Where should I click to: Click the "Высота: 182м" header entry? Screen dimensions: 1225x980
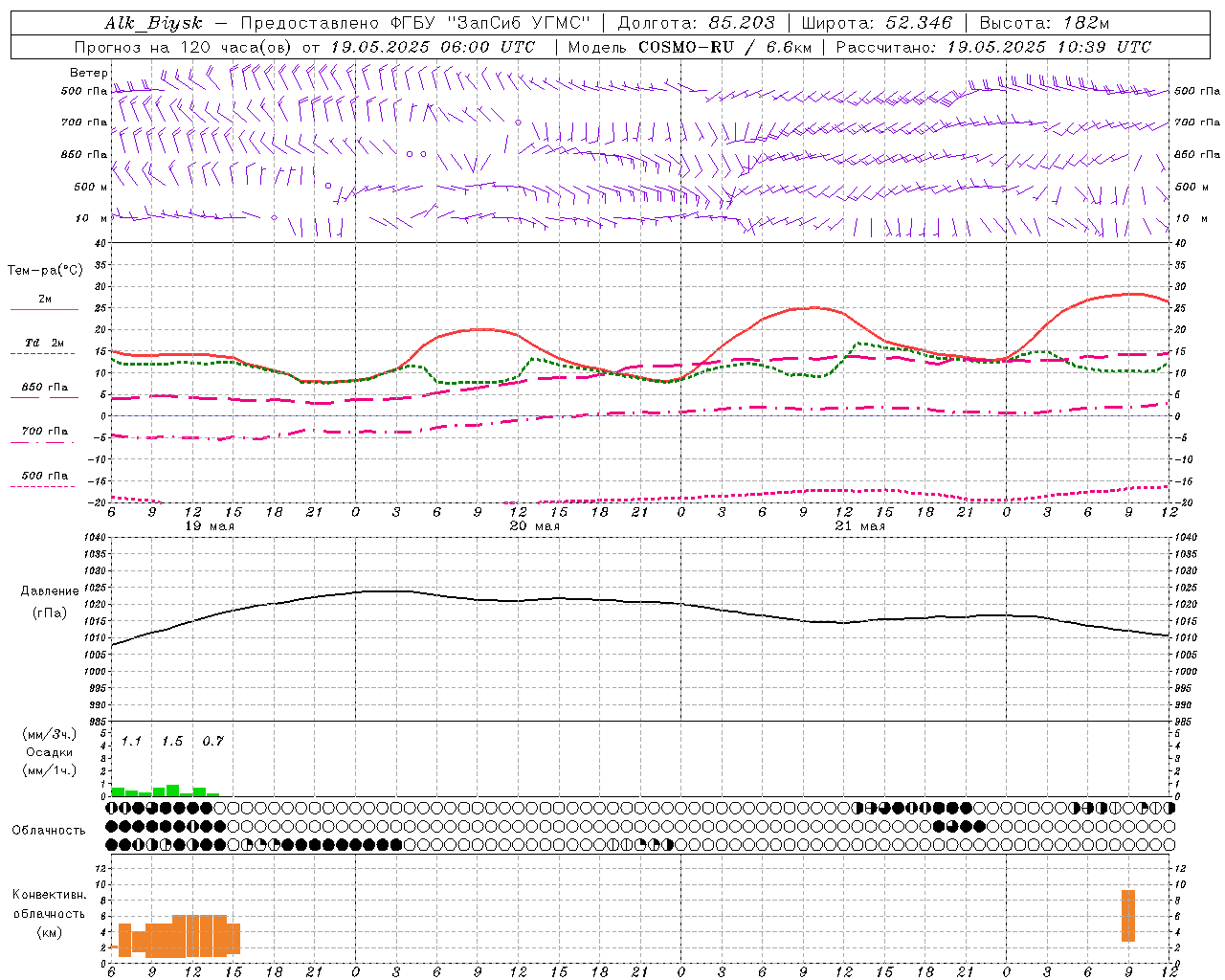[x=1044, y=23]
